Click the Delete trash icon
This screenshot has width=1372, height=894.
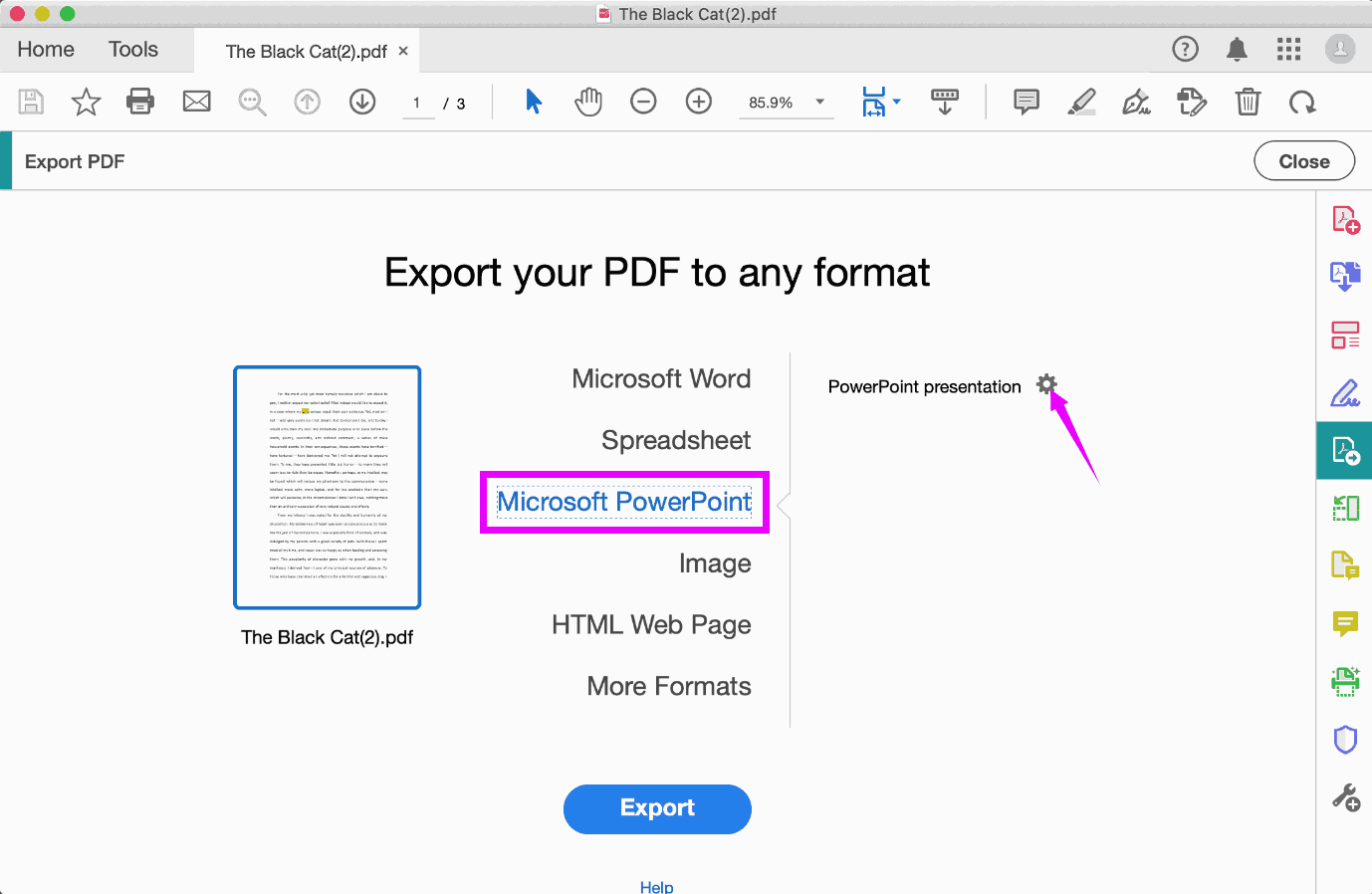tap(1248, 102)
